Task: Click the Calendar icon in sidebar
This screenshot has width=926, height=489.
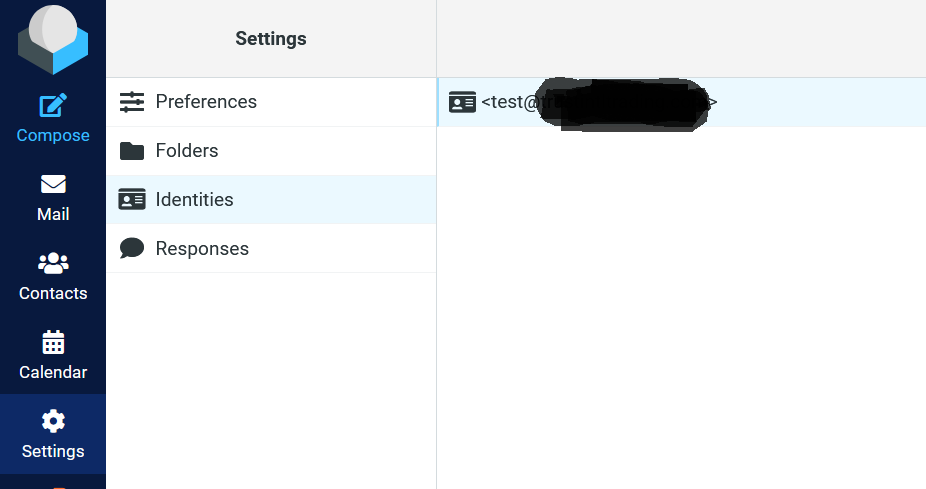Action: tap(53, 342)
